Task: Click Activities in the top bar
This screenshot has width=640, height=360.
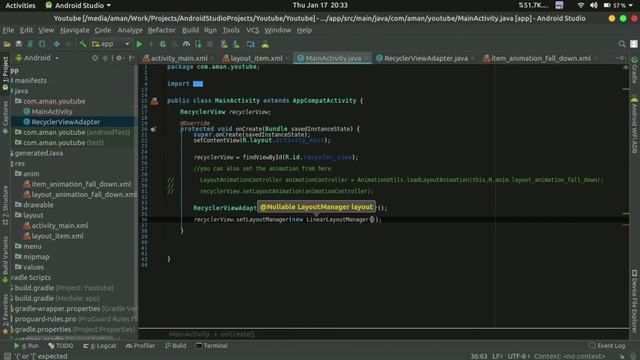Action: click(20, 5)
